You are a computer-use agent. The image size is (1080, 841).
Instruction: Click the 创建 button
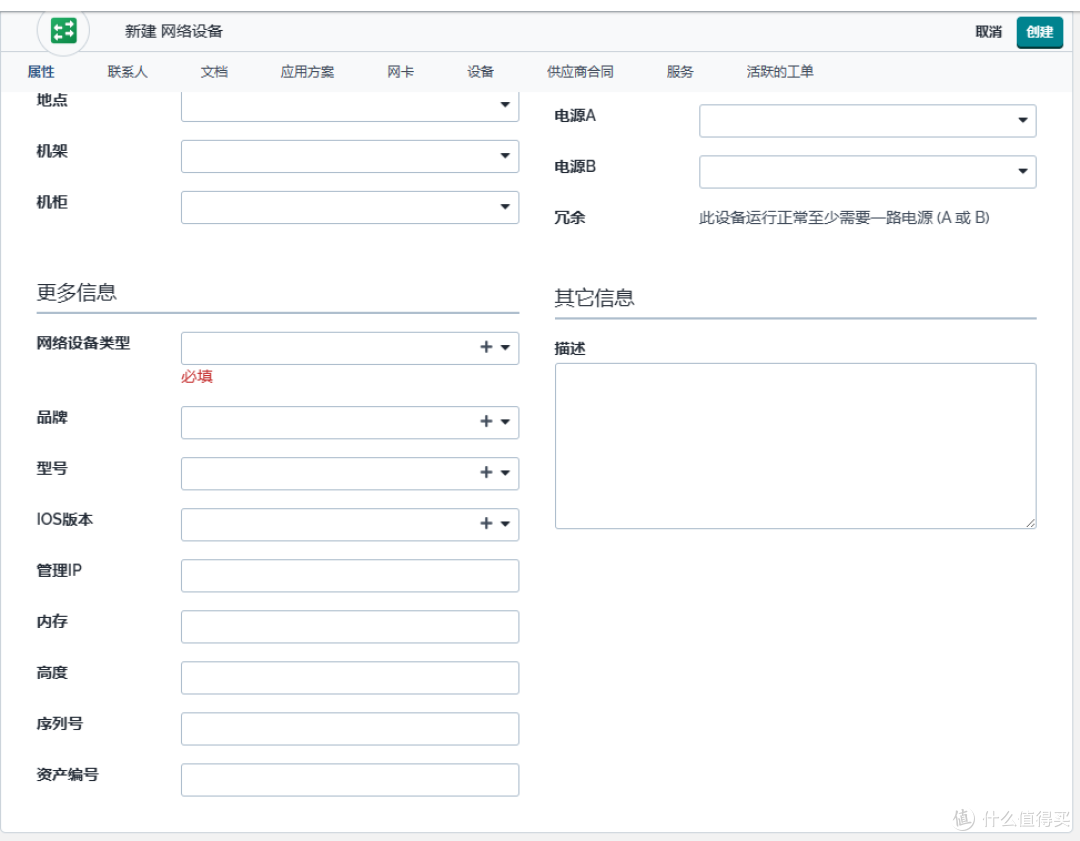click(1039, 32)
